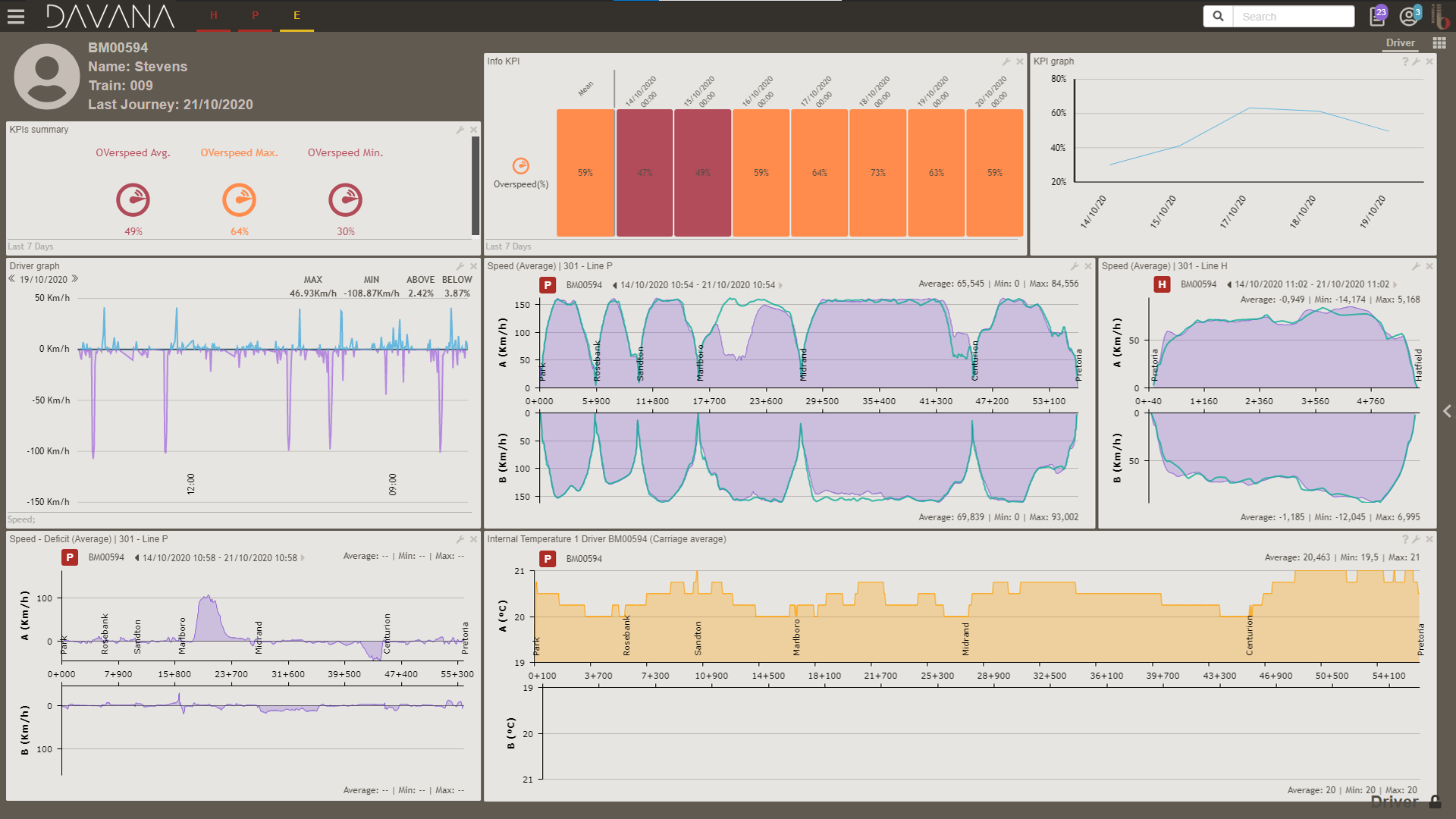Close the Speed (Average) 301 Line P panel
The width and height of the screenshot is (1456, 819).
pyautogui.click(x=1088, y=266)
